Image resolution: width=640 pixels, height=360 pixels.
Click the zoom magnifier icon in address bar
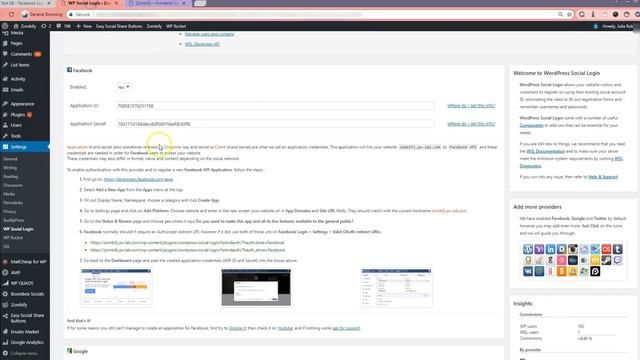click(x=560, y=14)
